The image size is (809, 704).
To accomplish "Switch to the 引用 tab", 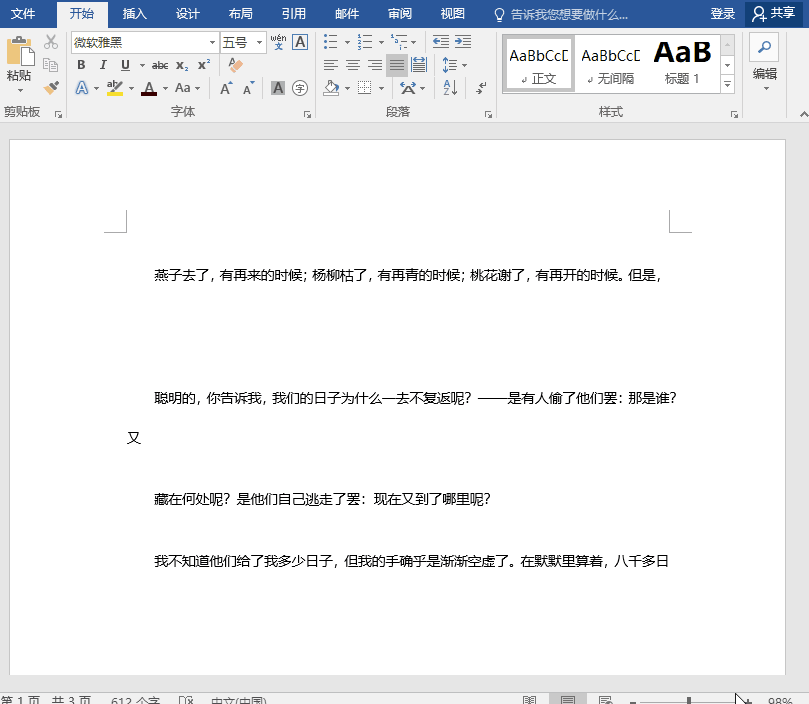I will 294,14.
